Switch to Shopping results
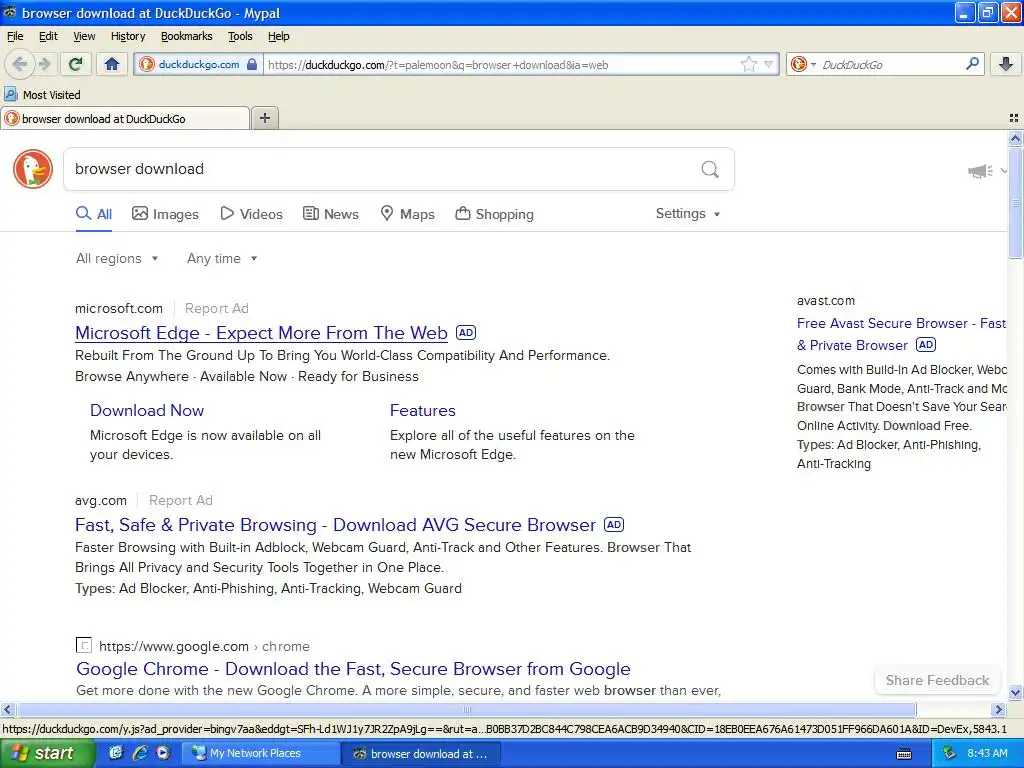 click(494, 214)
